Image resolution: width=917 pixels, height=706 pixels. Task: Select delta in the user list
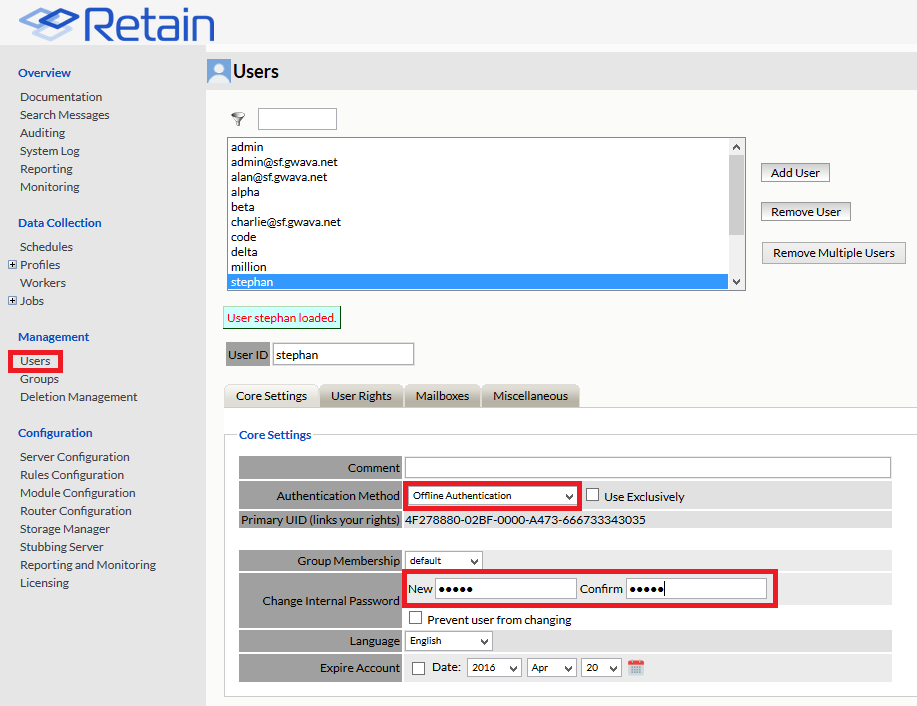click(478, 252)
